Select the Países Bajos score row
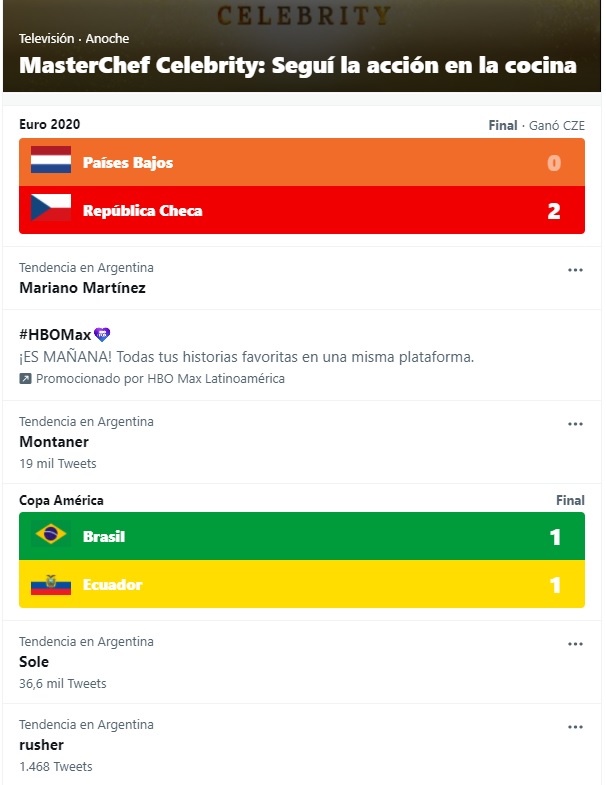This screenshot has height=785, width=606. click(x=302, y=162)
